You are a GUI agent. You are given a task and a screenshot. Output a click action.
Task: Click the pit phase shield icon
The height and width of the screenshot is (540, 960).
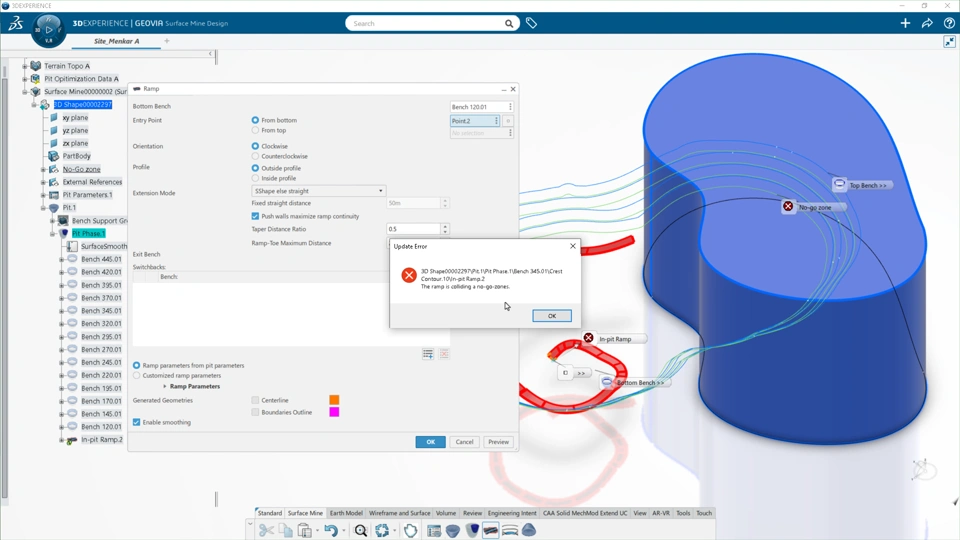pyautogui.click(x=472, y=530)
